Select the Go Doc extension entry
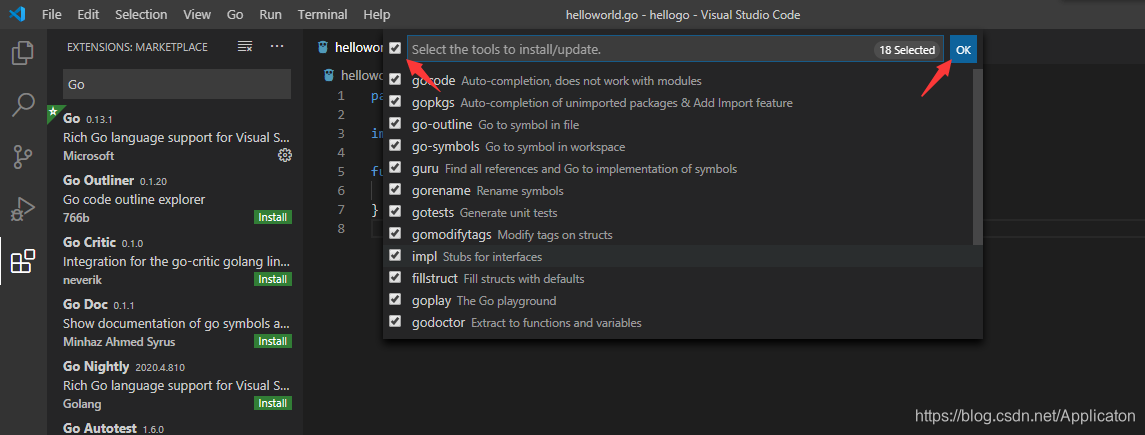 (x=175, y=323)
